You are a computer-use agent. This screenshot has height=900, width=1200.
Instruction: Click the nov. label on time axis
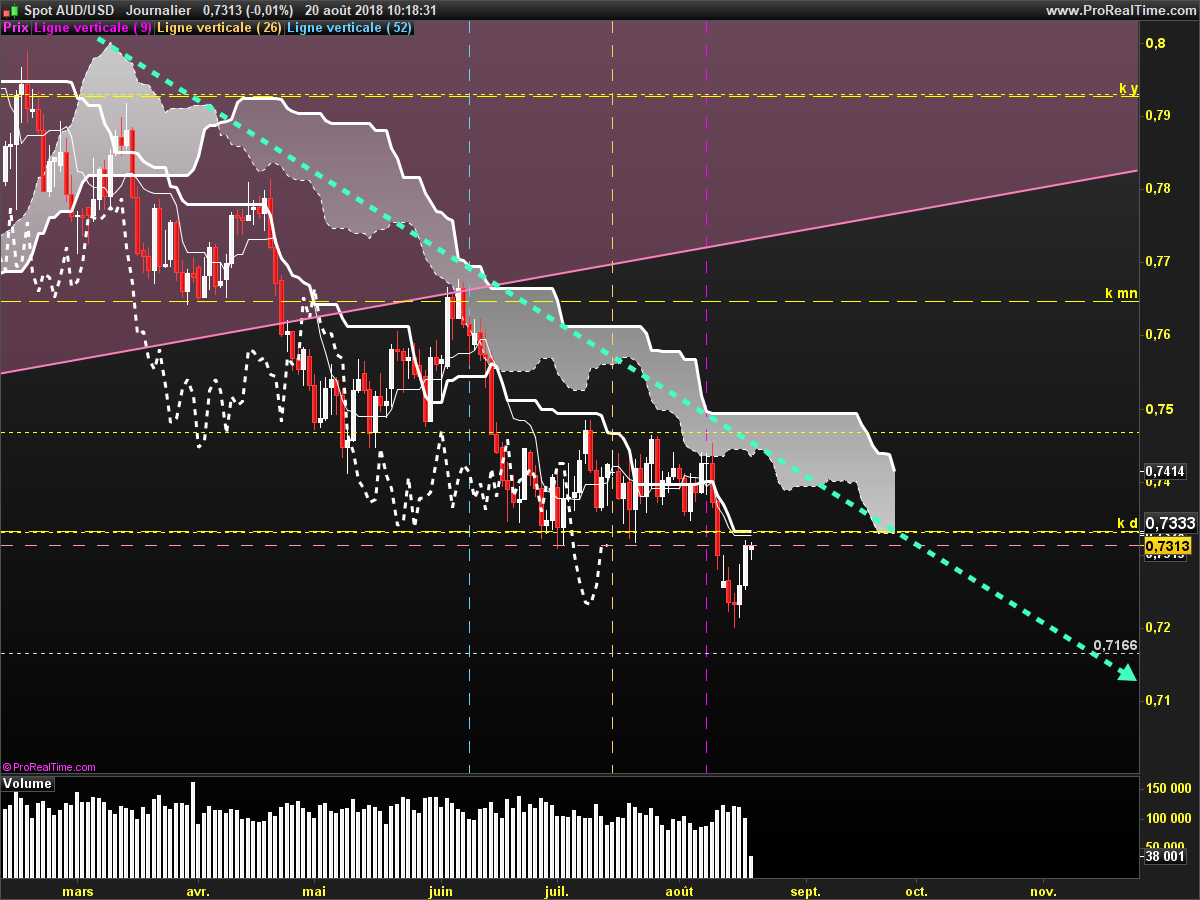(1043, 890)
